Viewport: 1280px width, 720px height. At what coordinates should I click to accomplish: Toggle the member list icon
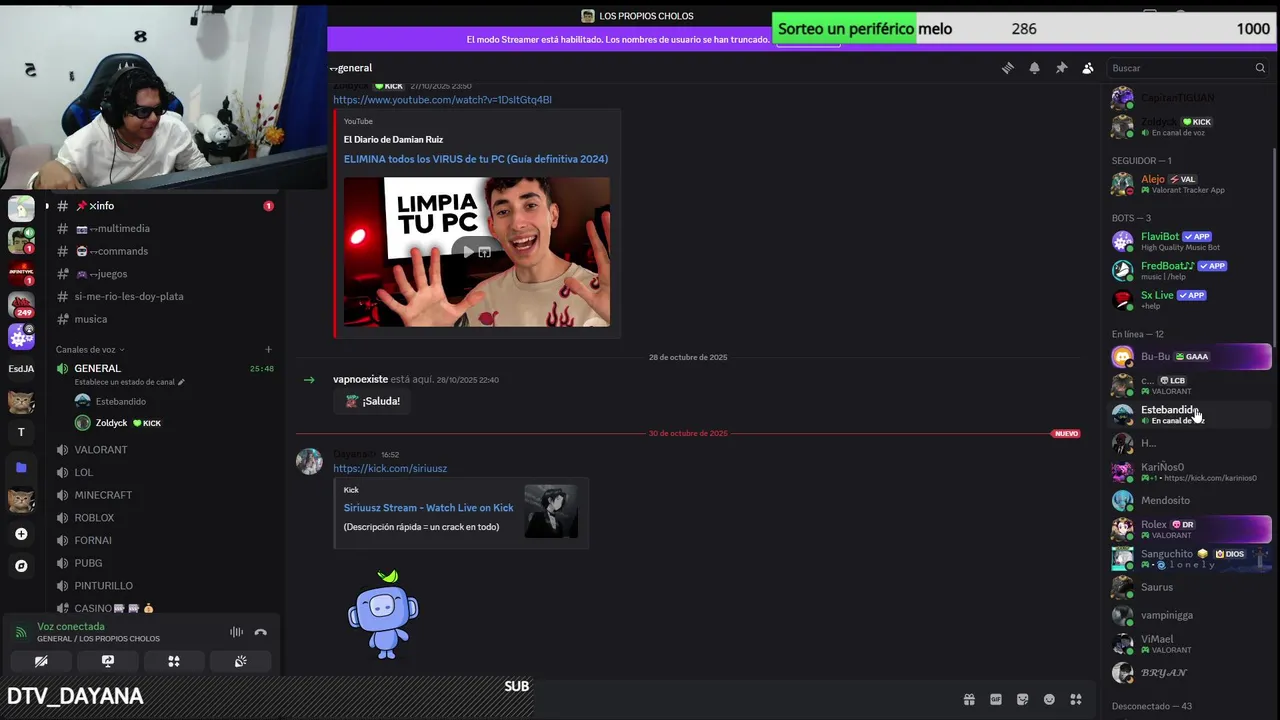(x=1088, y=68)
